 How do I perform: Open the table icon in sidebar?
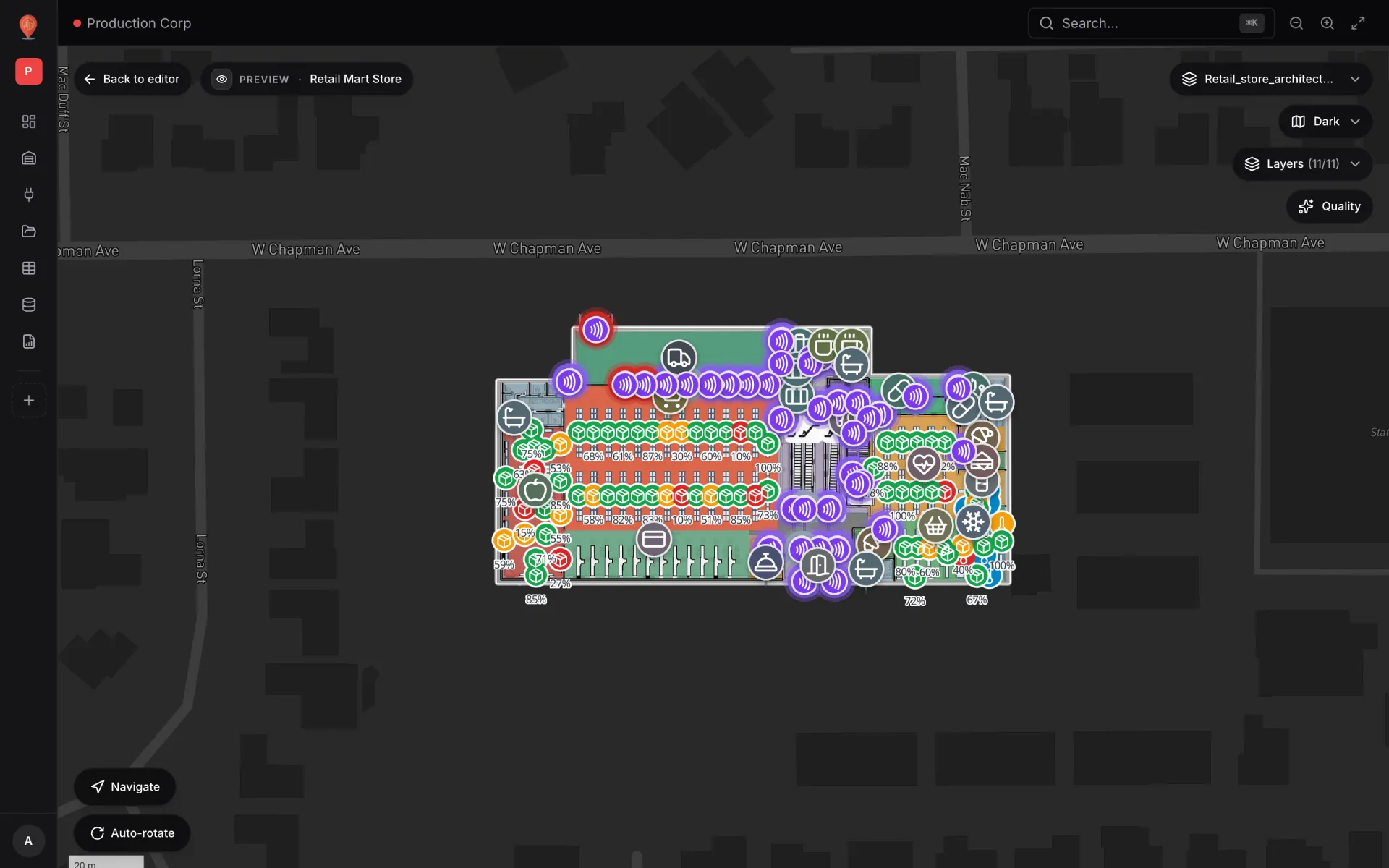click(x=29, y=268)
